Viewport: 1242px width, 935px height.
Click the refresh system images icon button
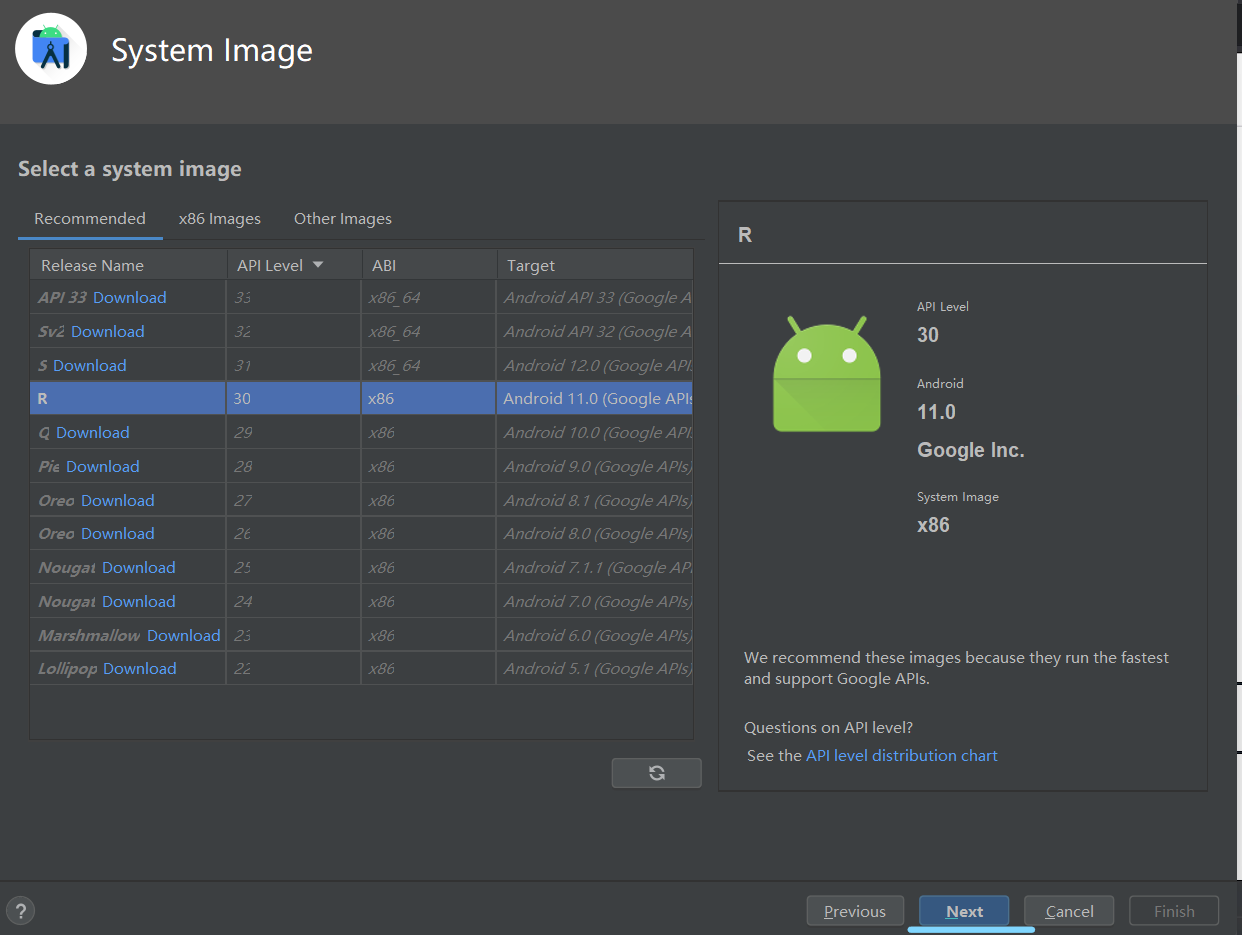(x=656, y=773)
